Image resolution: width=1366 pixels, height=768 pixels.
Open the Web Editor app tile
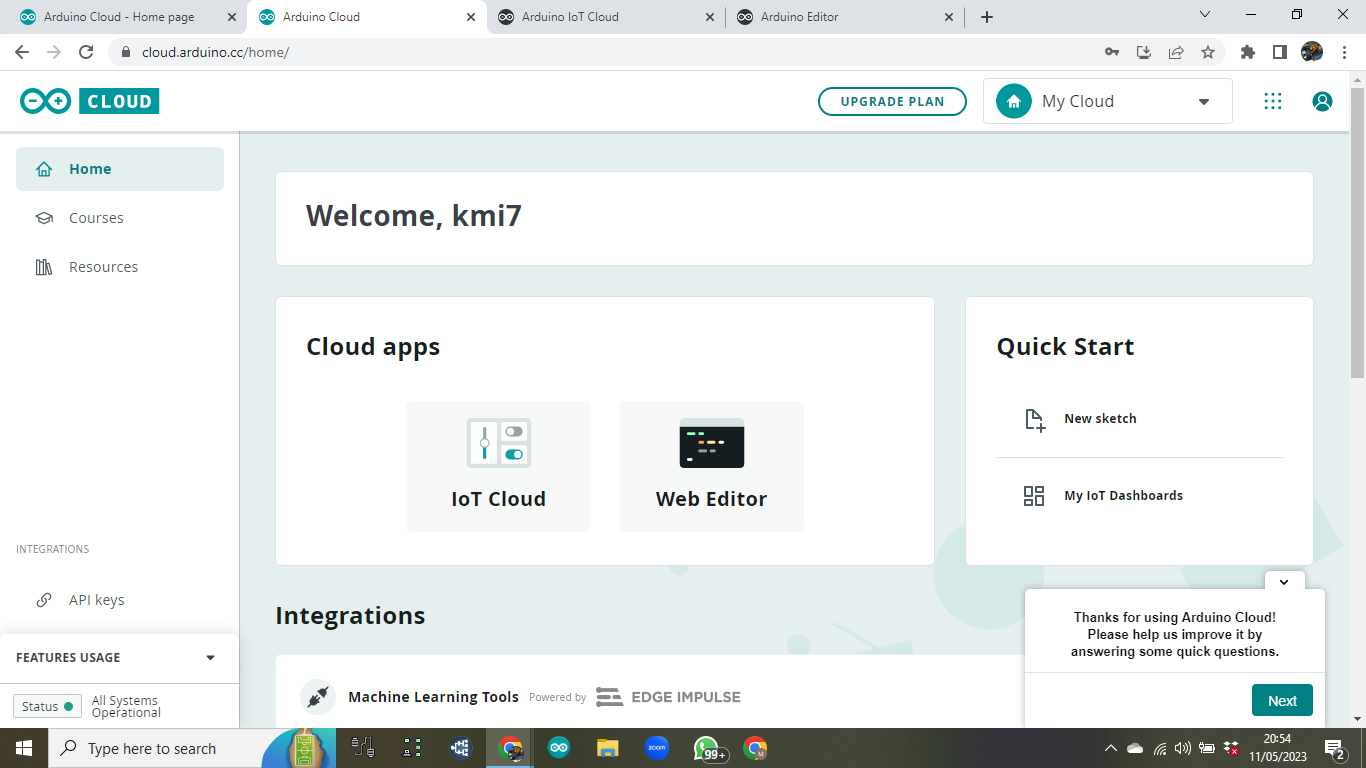711,466
